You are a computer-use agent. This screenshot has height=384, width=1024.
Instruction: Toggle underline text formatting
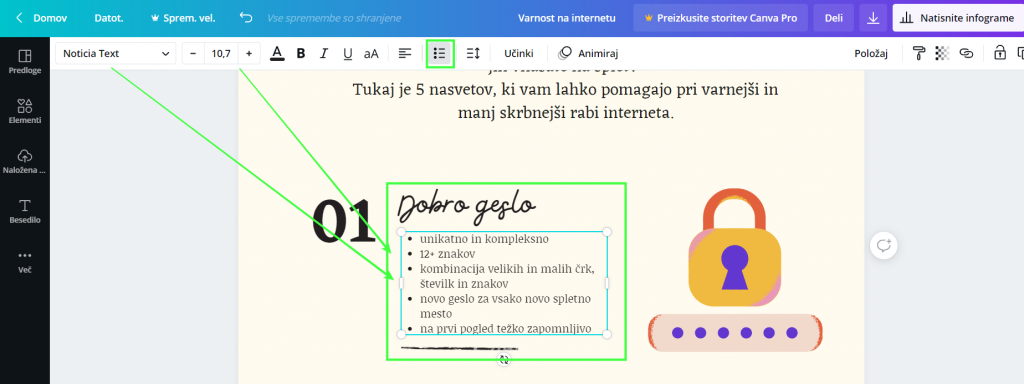[x=347, y=54]
